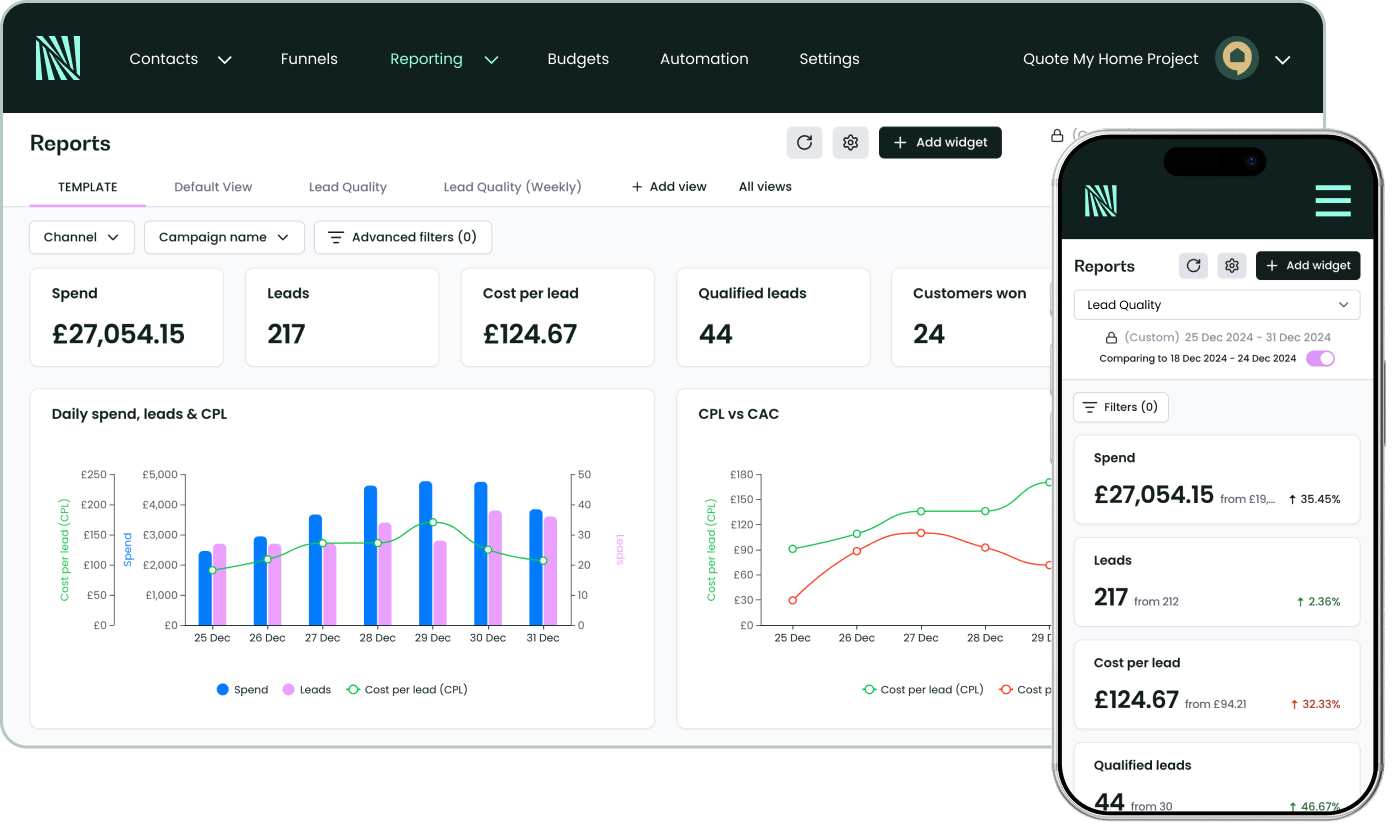Click the filter icon in Advanced filters button
Image resolution: width=1398 pixels, height=836 pixels.
pos(336,237)
